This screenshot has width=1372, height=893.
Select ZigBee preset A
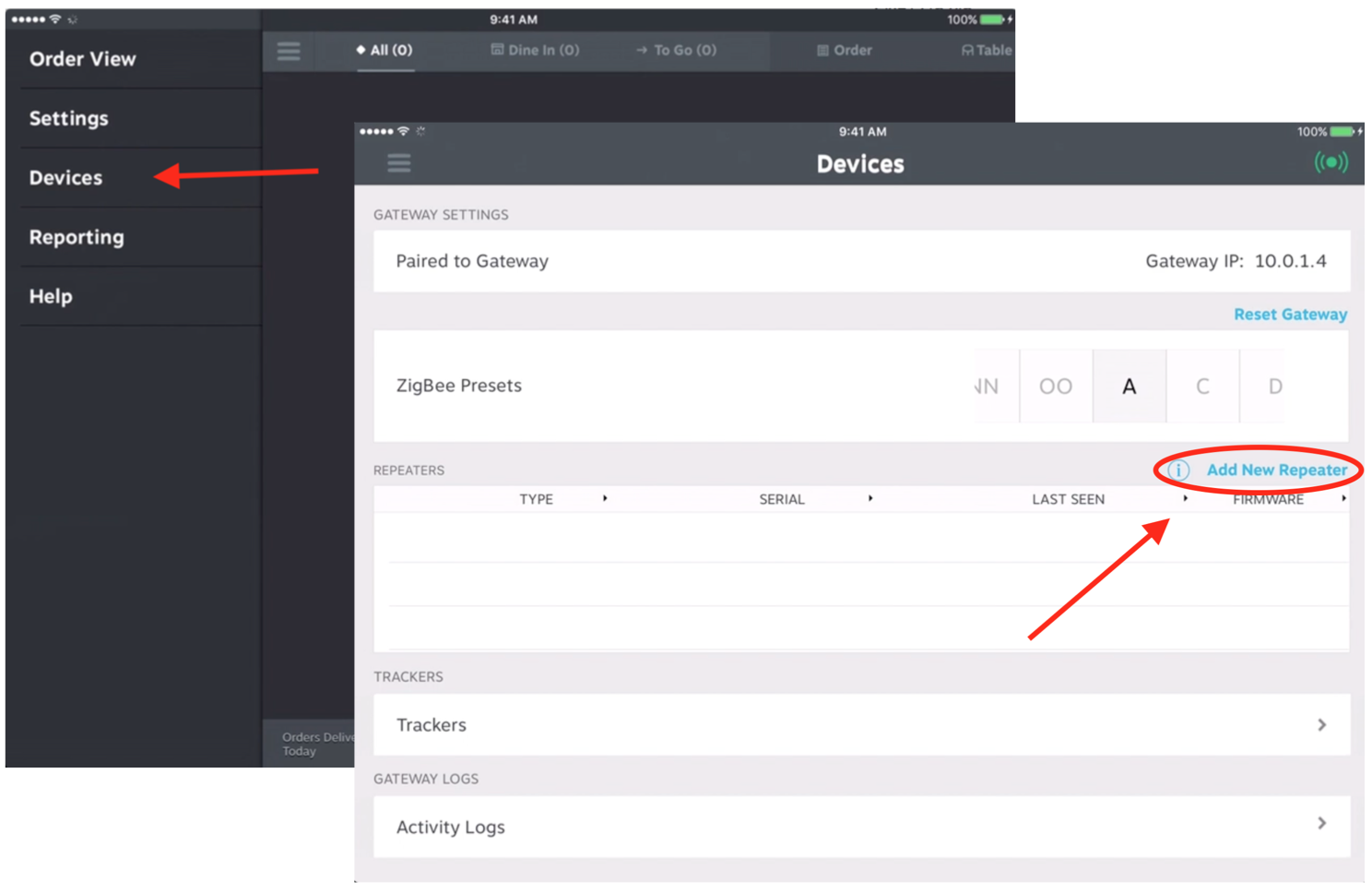point(1129,387)
